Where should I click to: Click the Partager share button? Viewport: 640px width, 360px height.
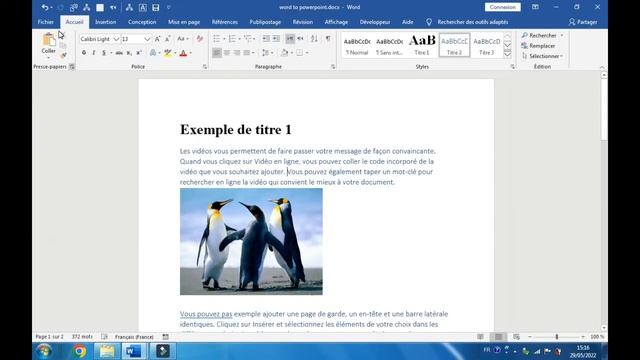(583, 22)
